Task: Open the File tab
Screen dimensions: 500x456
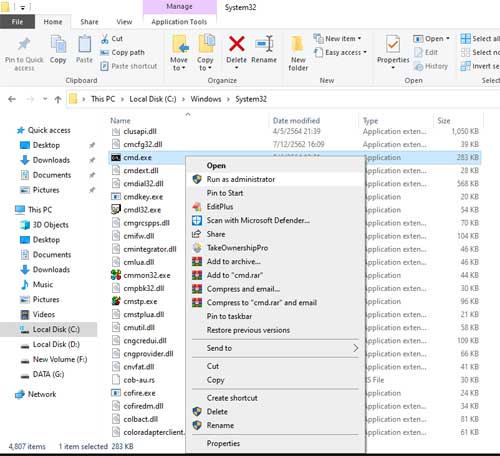Action: 17,22
